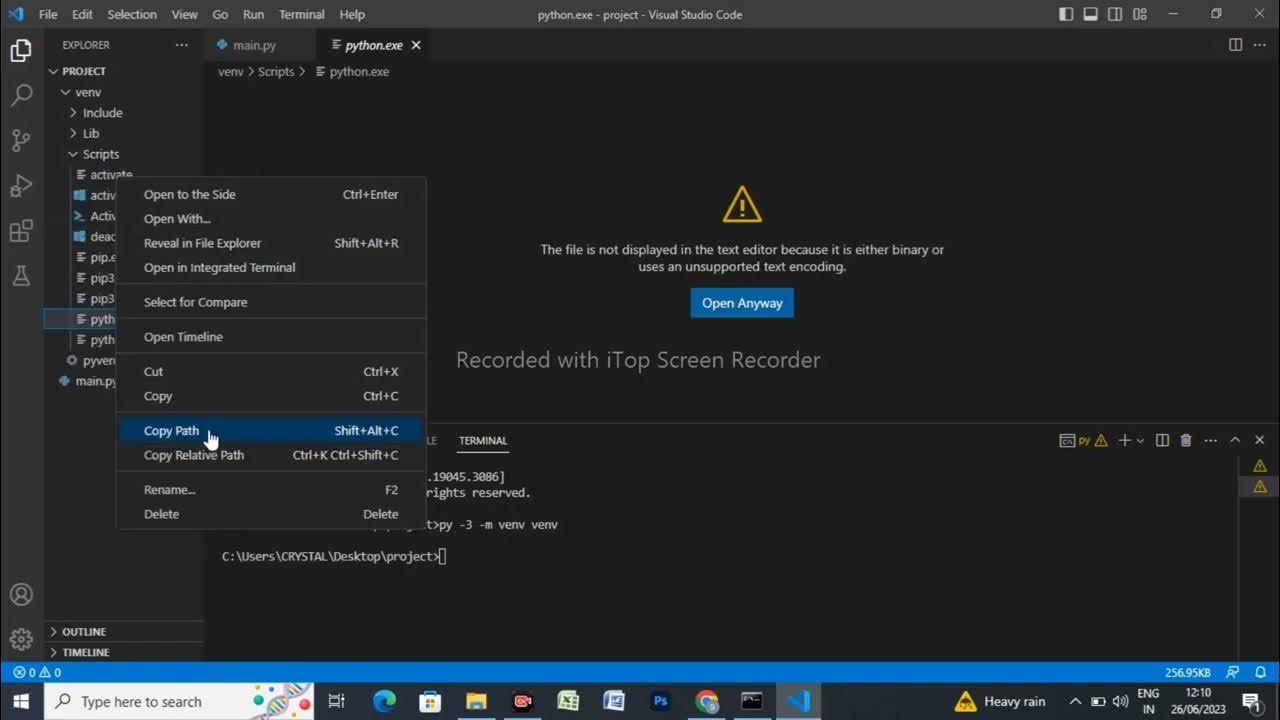Kill terminal with trash icon

click(1186, 440)
